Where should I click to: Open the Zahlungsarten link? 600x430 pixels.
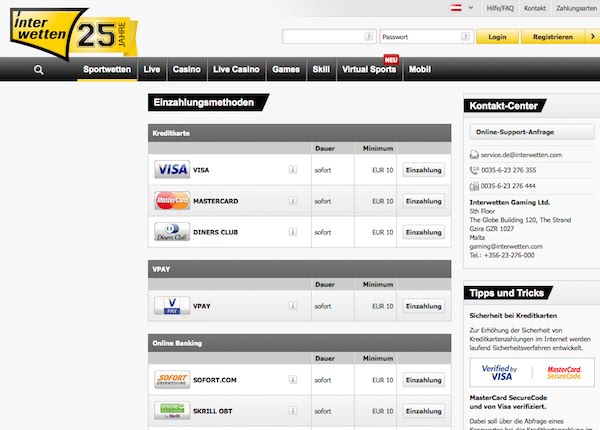tap(576, 8)
